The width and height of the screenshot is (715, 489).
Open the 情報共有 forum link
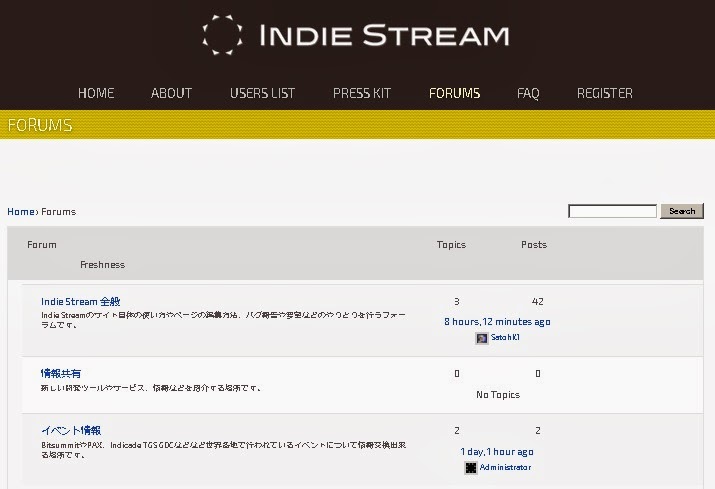point(61,374)
